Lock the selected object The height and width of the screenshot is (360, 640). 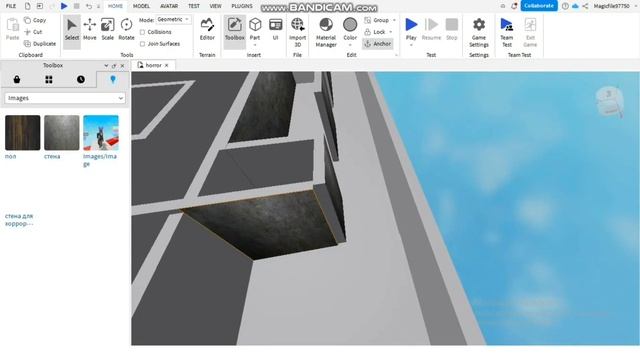pyautogui.click(x=375, y=32)
